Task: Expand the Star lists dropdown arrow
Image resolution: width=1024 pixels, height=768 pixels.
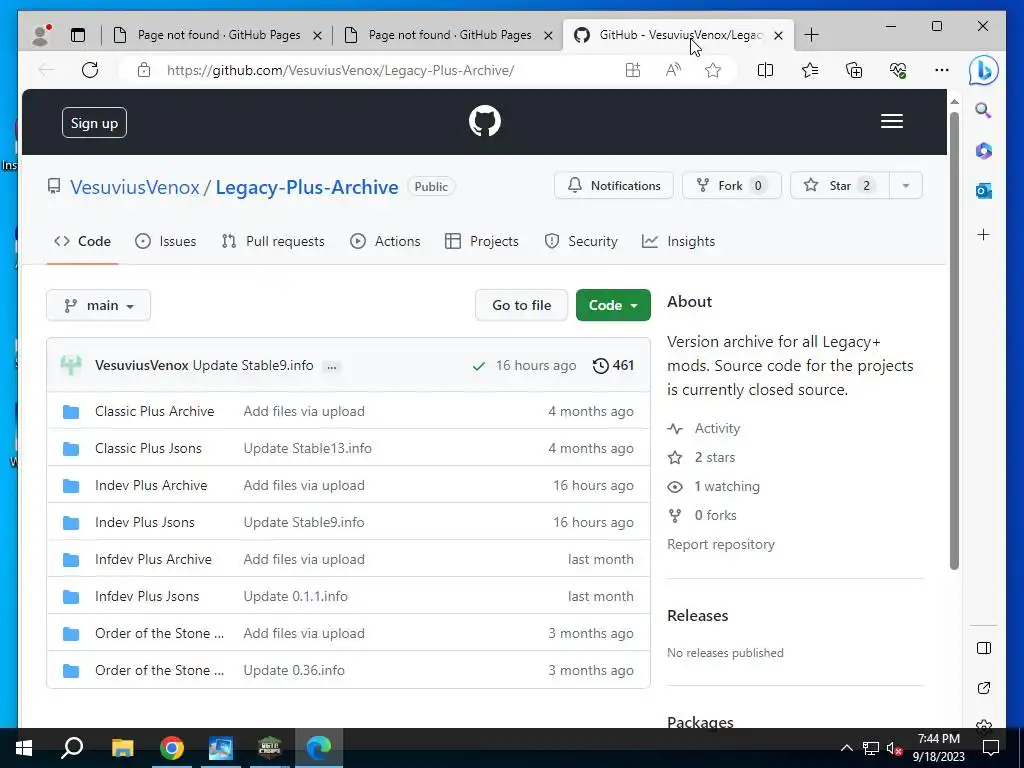Action: [906, 186]
